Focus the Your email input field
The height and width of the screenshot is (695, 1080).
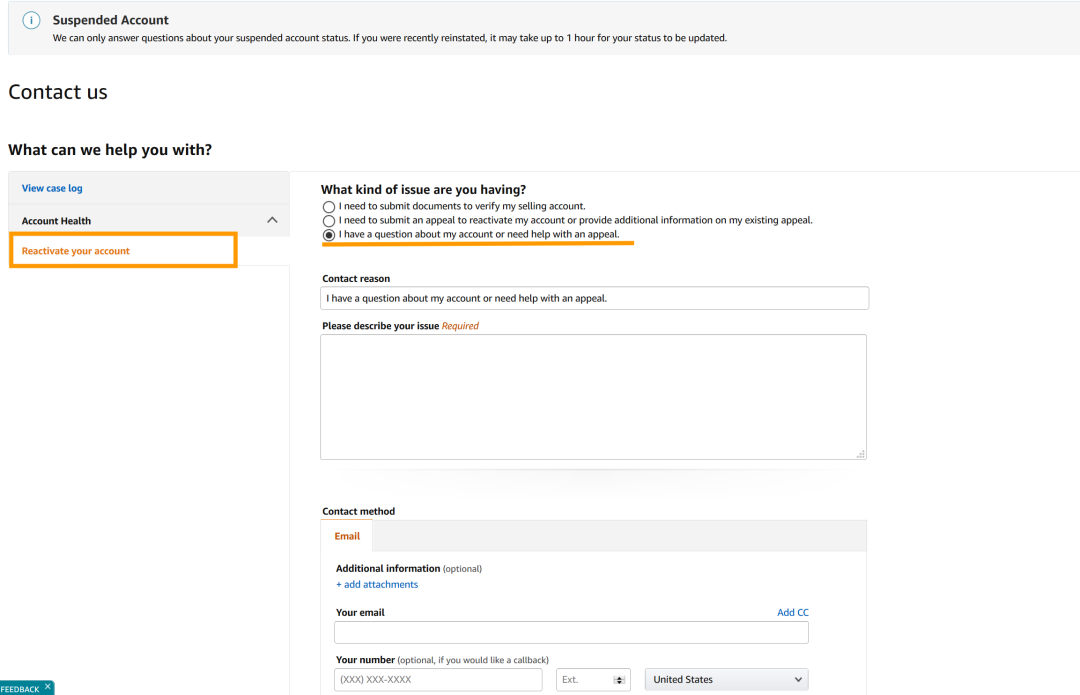(571, 632)
